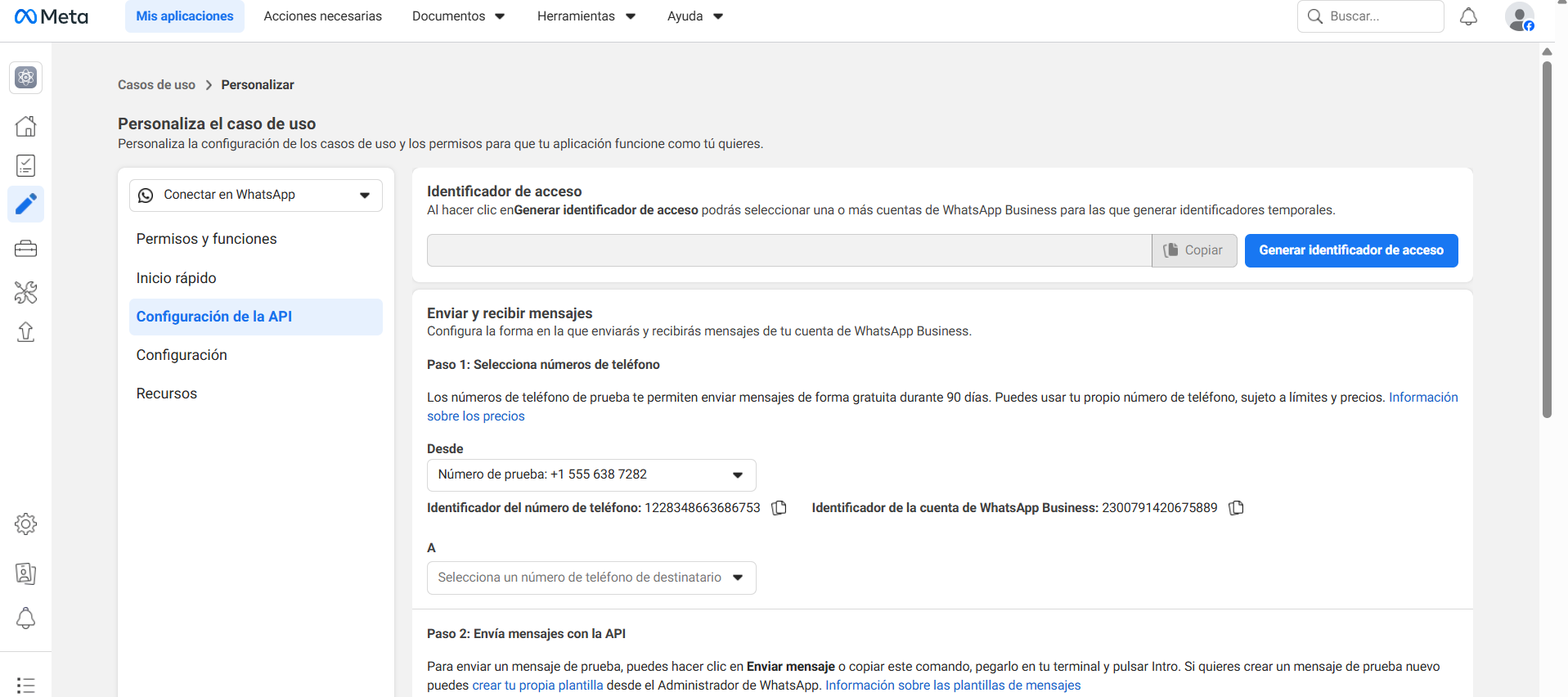Follow crear tu propia plantilla link
The width and height of the screenshot is (1568, 697).
538,686
